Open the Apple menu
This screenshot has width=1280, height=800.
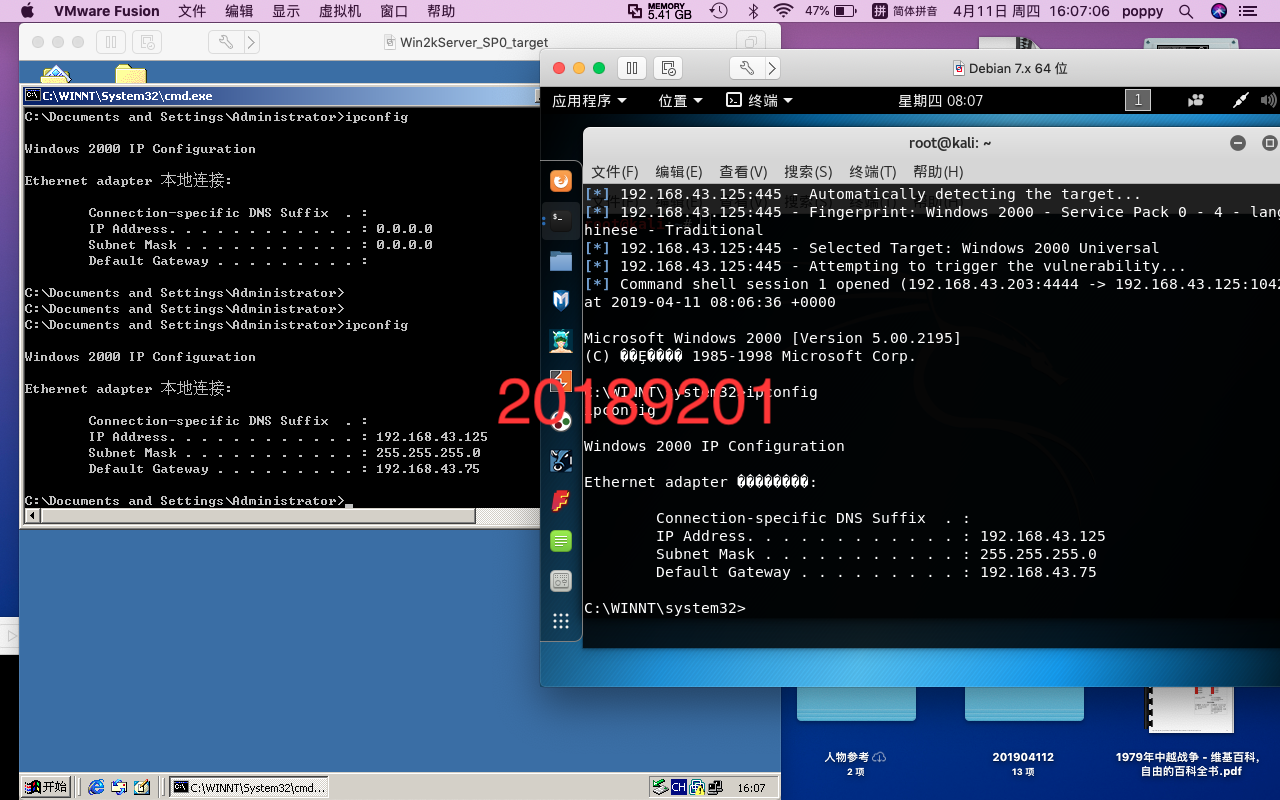pos(27,11)
